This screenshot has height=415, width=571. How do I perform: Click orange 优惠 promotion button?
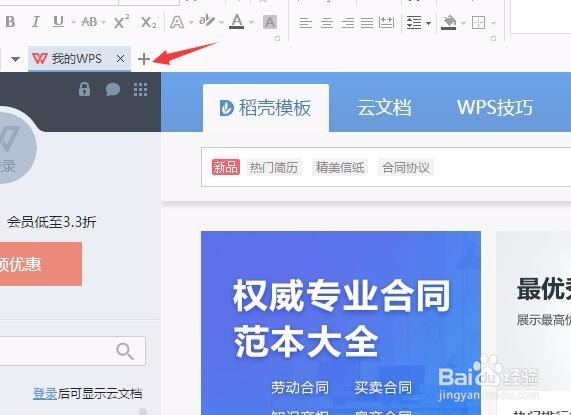pos(40,264)
